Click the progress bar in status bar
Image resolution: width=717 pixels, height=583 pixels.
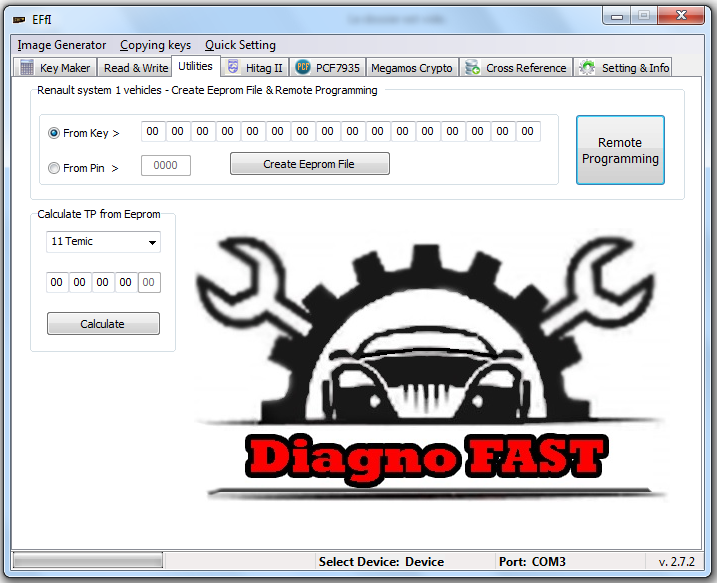(x=88, y=560)
